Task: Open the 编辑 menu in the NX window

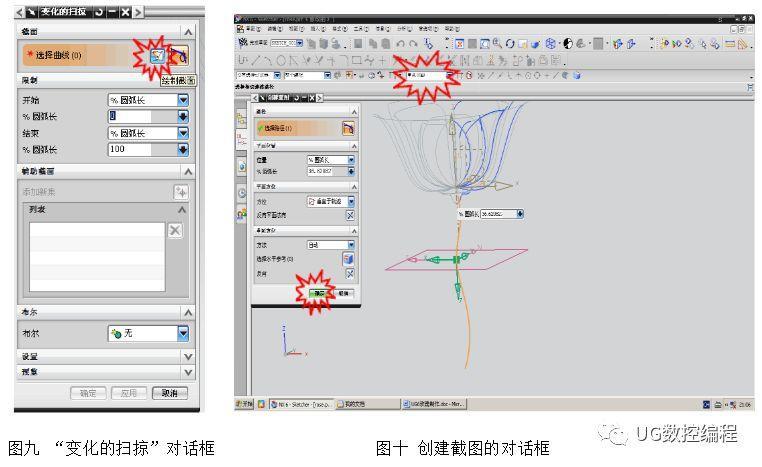Action: click(275, 29)
